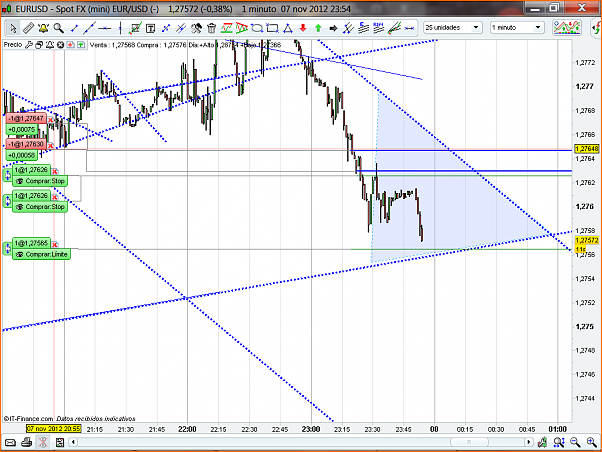Click the 1,276 label on the price axis
Viewport: 602px width, 452px height.
(585, 207)
